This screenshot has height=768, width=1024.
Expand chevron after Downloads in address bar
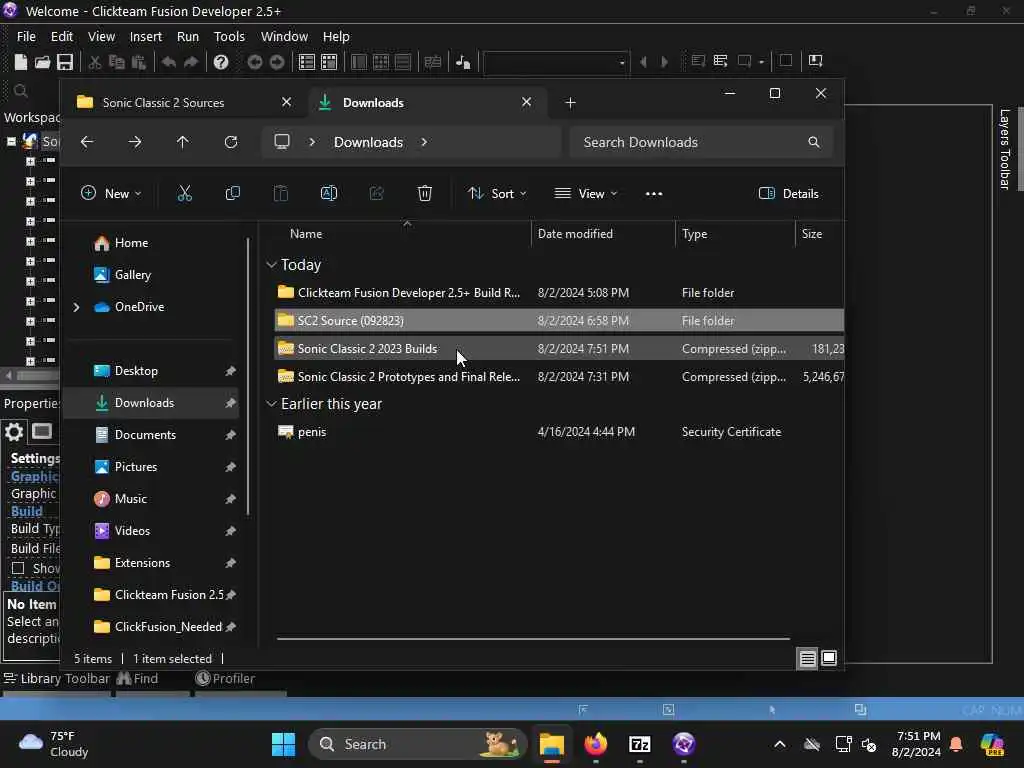424,142
